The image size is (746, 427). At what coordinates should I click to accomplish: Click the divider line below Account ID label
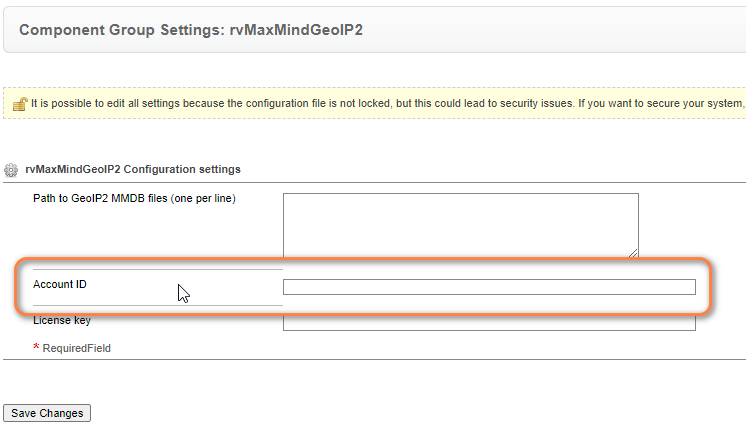tap(158, 305)
